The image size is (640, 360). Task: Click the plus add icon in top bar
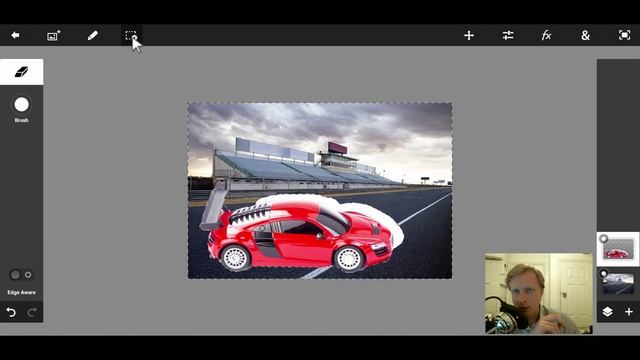(x=469, y=36)
